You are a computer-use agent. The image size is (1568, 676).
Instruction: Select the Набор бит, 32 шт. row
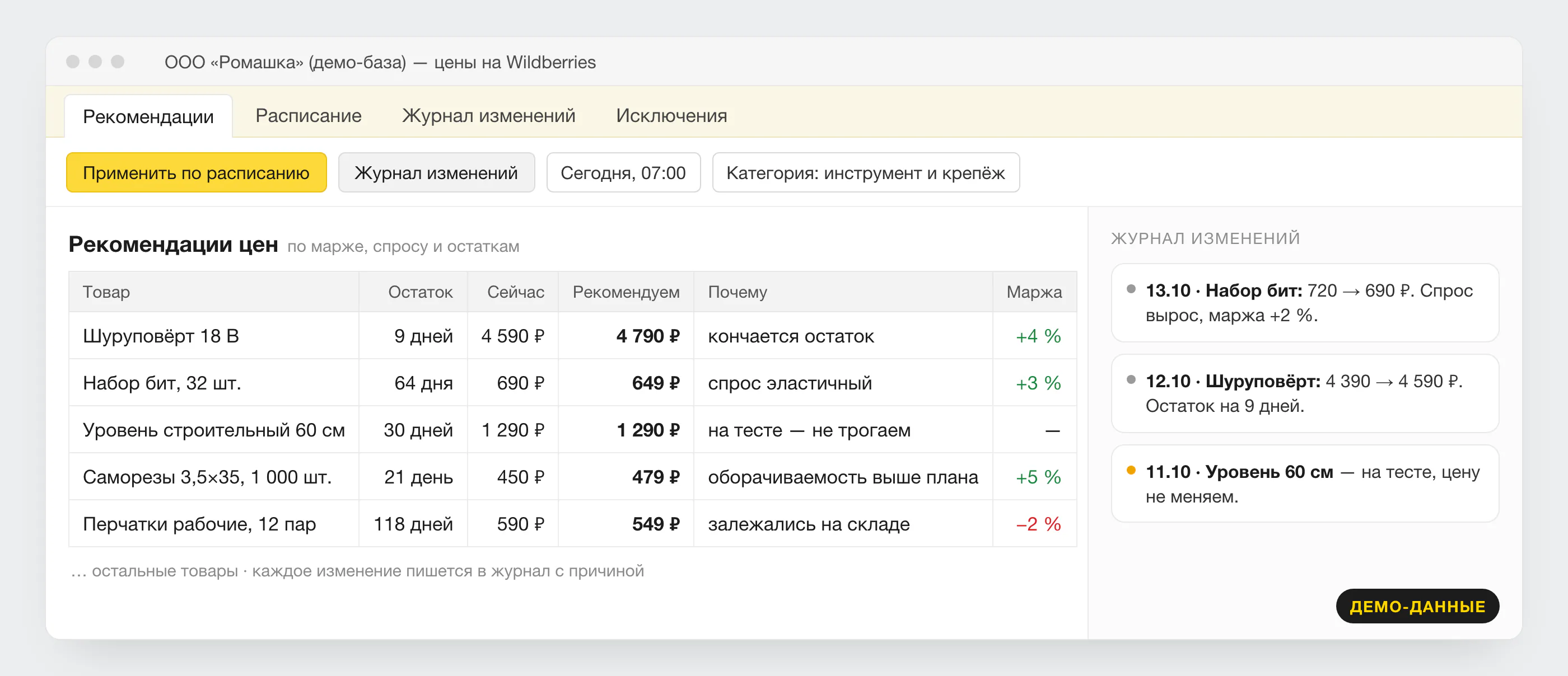click(572, 383)
